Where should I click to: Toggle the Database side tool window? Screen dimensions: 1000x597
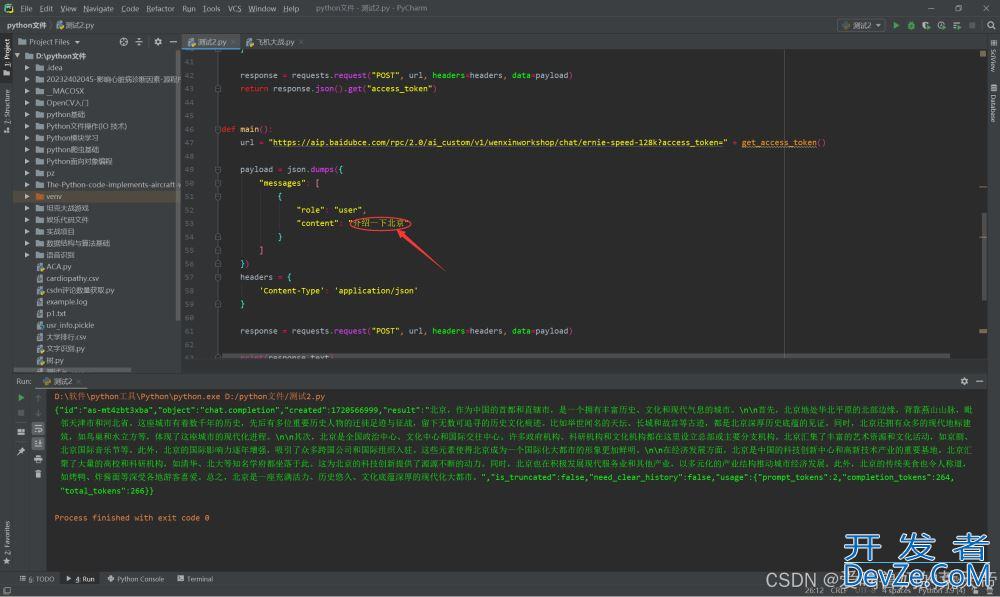pyautogui.click(x=993, y=102)
